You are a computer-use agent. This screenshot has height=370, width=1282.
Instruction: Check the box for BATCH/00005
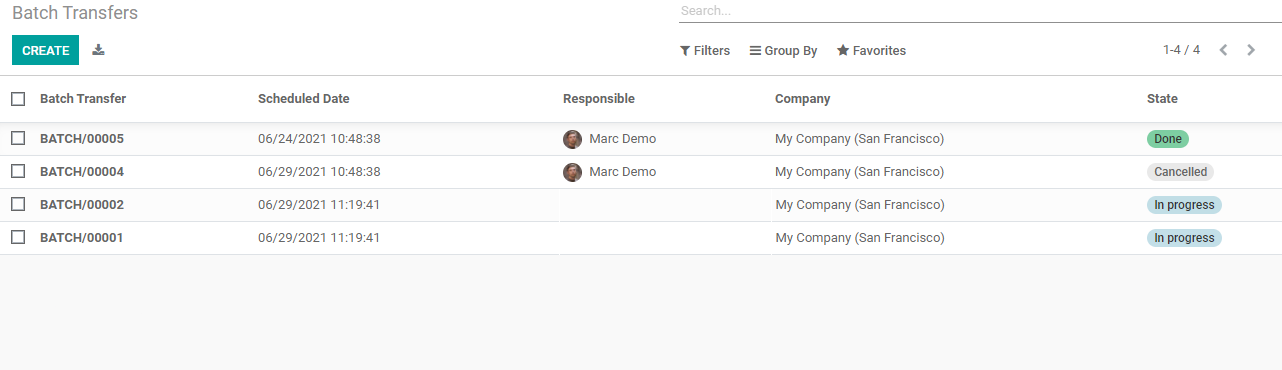(x=18, y=138)
